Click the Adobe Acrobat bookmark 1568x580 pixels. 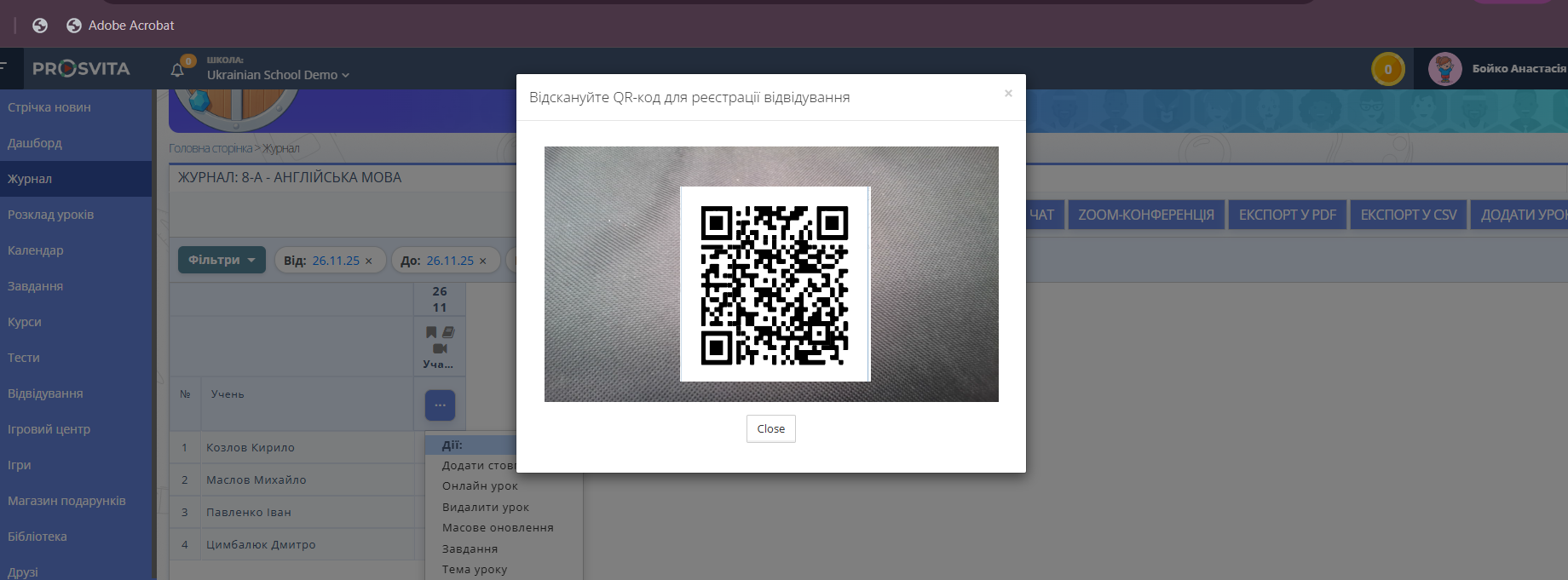pyautogui.click(x=120, y=26)
